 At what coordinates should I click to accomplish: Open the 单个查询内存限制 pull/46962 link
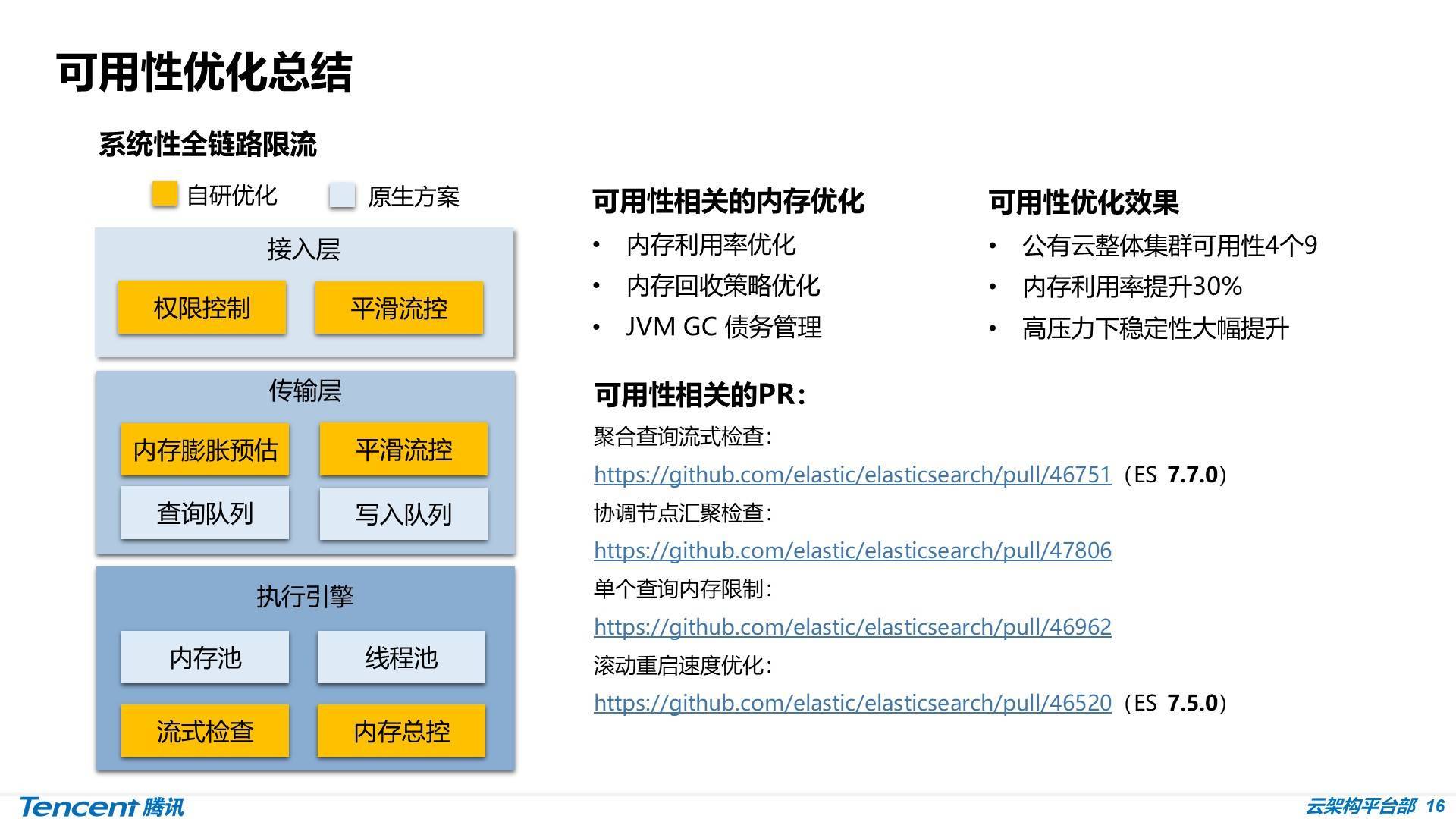[x=852, y=627]
